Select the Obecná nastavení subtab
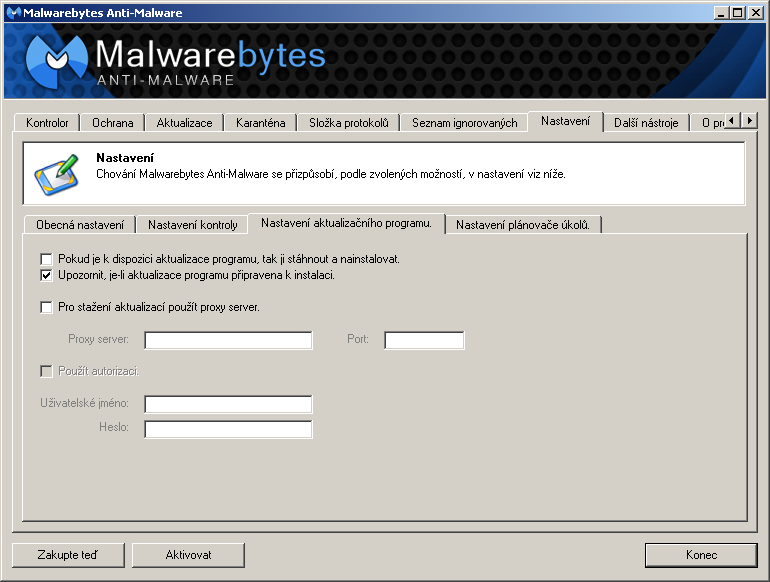 coord(79,225)
